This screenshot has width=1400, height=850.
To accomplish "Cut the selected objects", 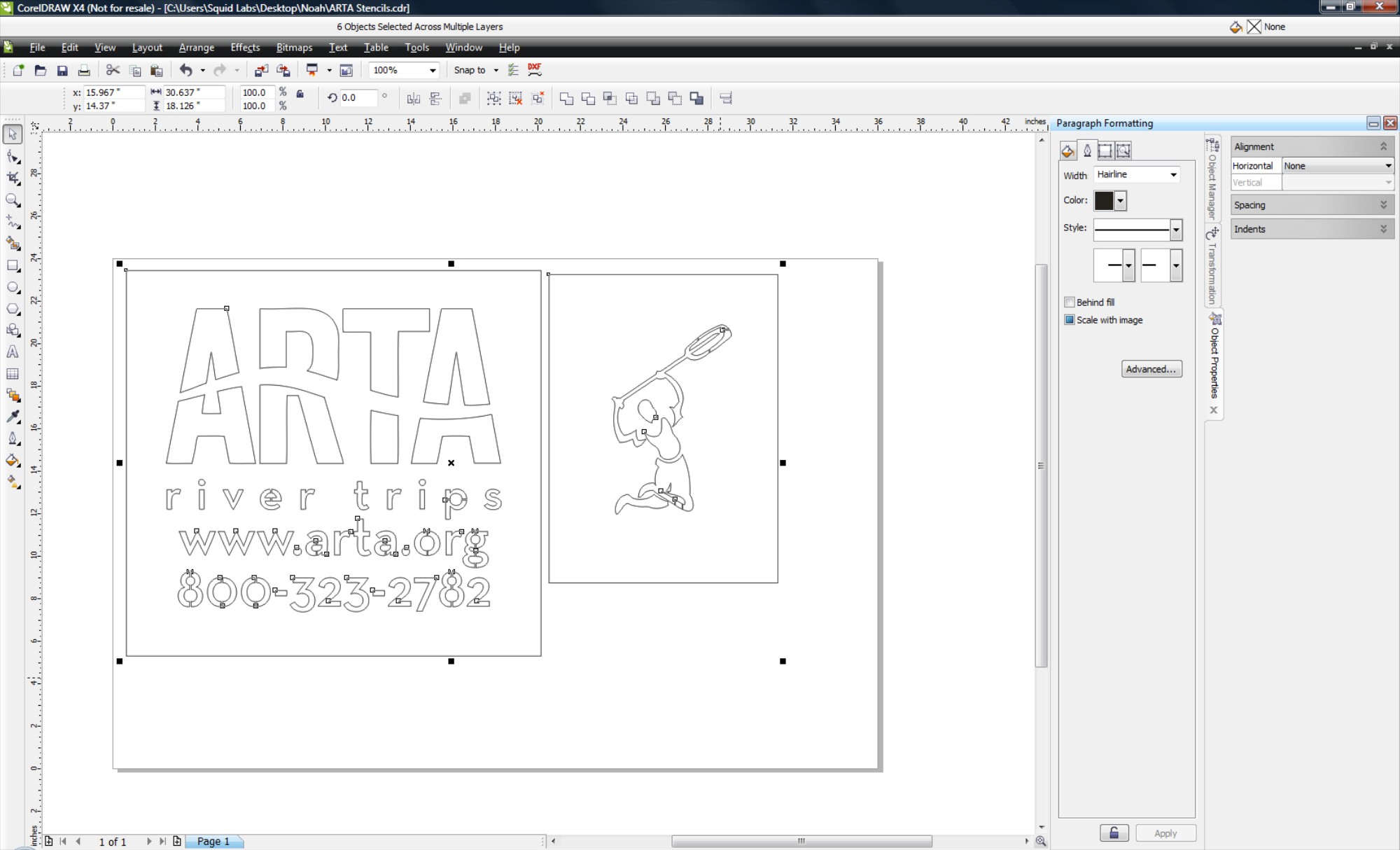I will point(113,70).
